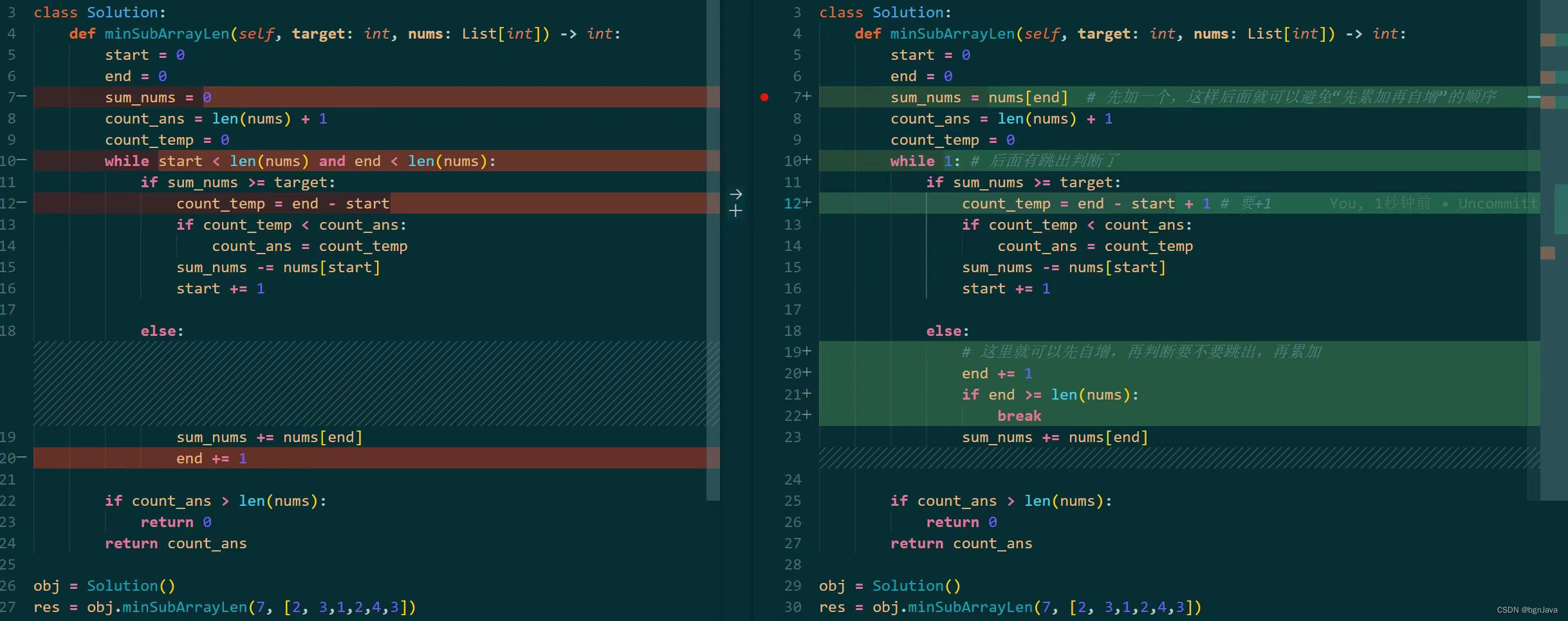This screenshot has height=621, width=1568.
Task: Click 'sum_nums += nums[end]' on right line 23
Action: click(1055, 437)
